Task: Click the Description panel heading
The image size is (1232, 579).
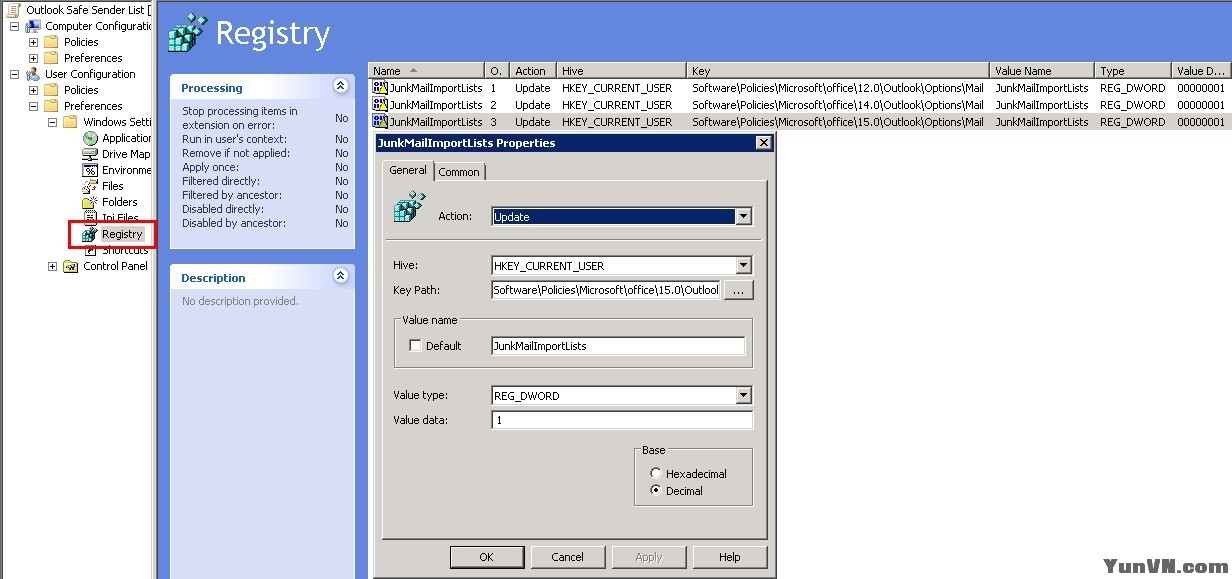Action: tap(213, 278)
